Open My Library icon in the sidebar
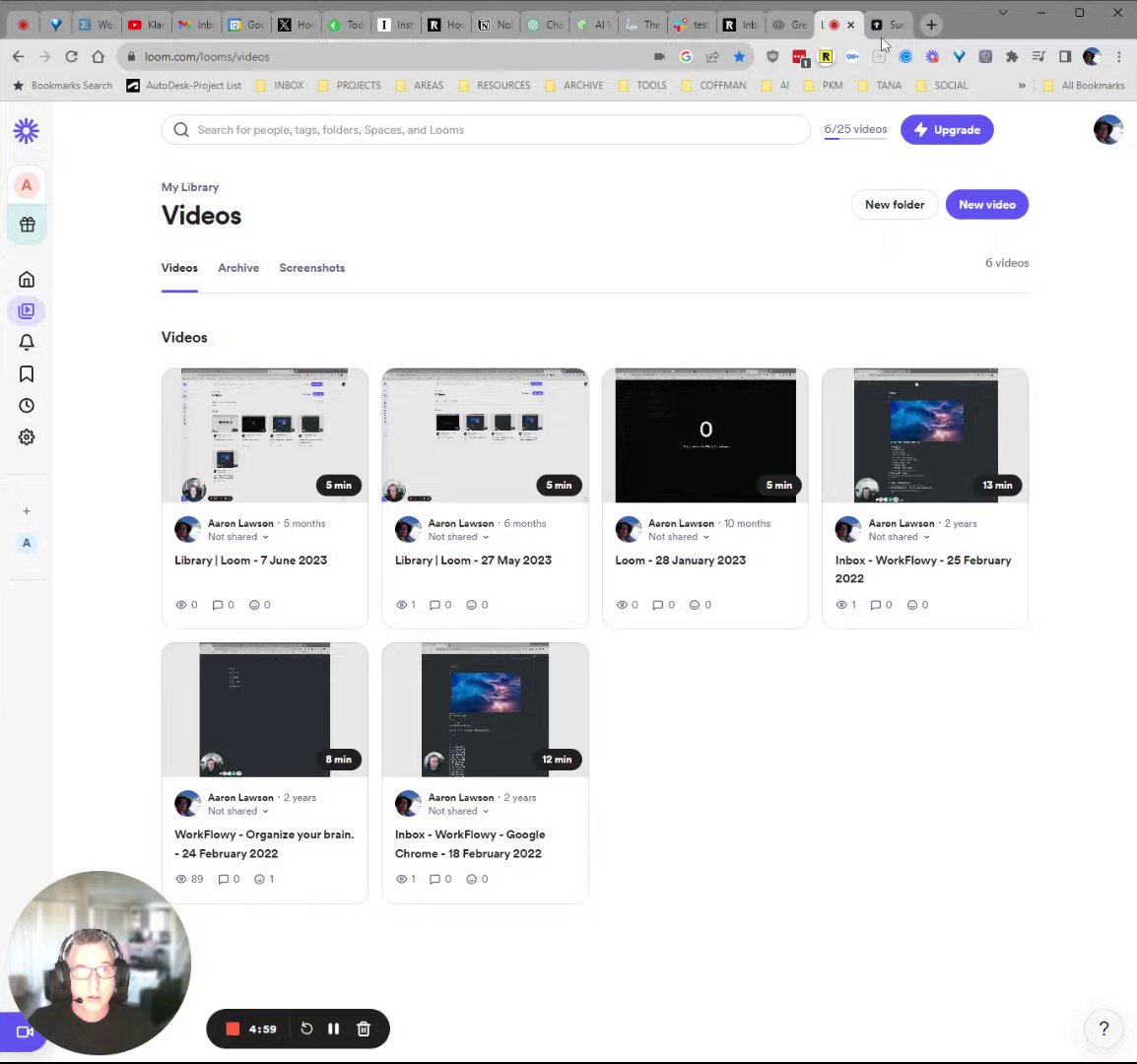This screenshot has width=1137, height=1064. pyautogui.click(x=26, y=311)
